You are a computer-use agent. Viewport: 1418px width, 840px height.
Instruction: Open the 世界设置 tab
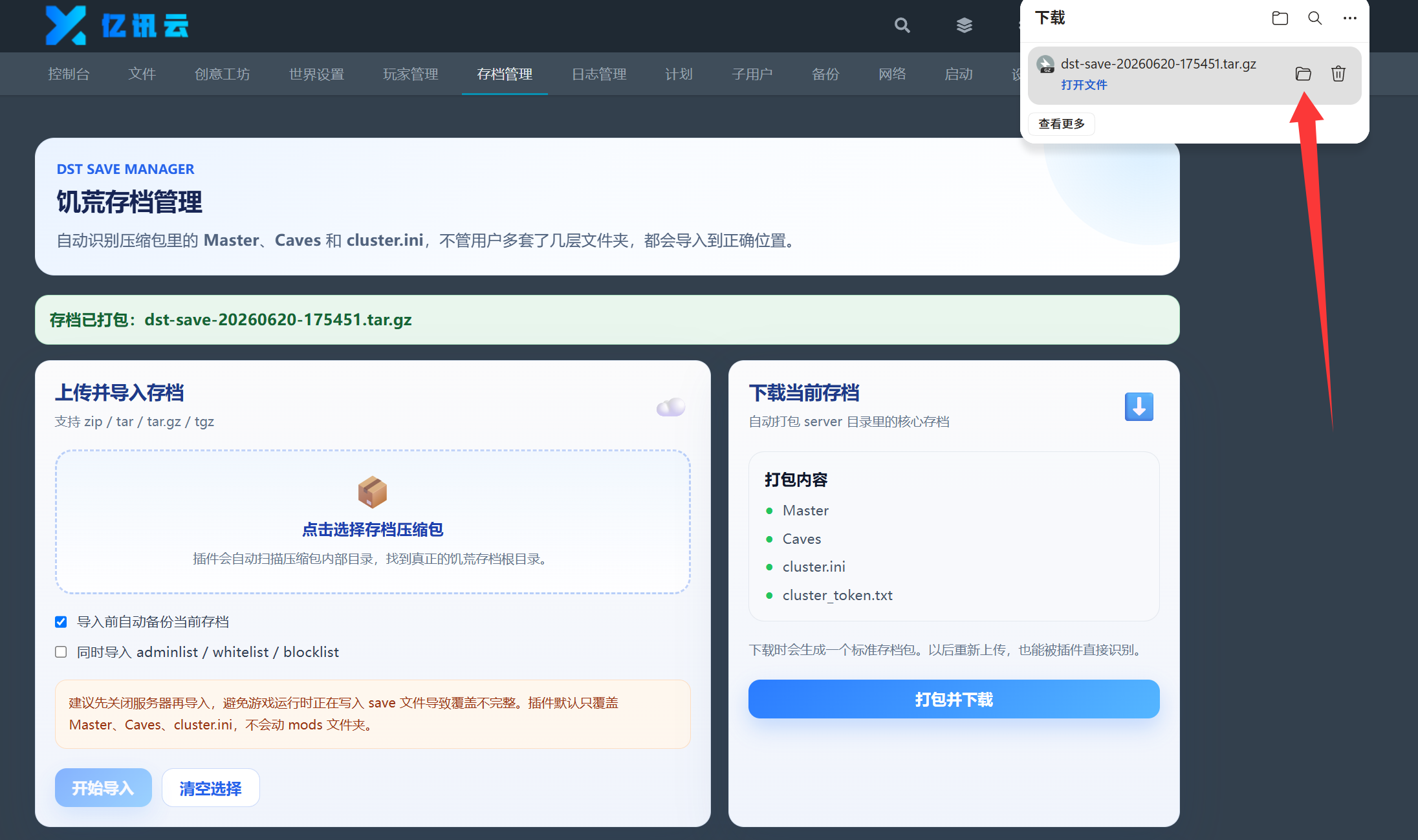point(316,74)
